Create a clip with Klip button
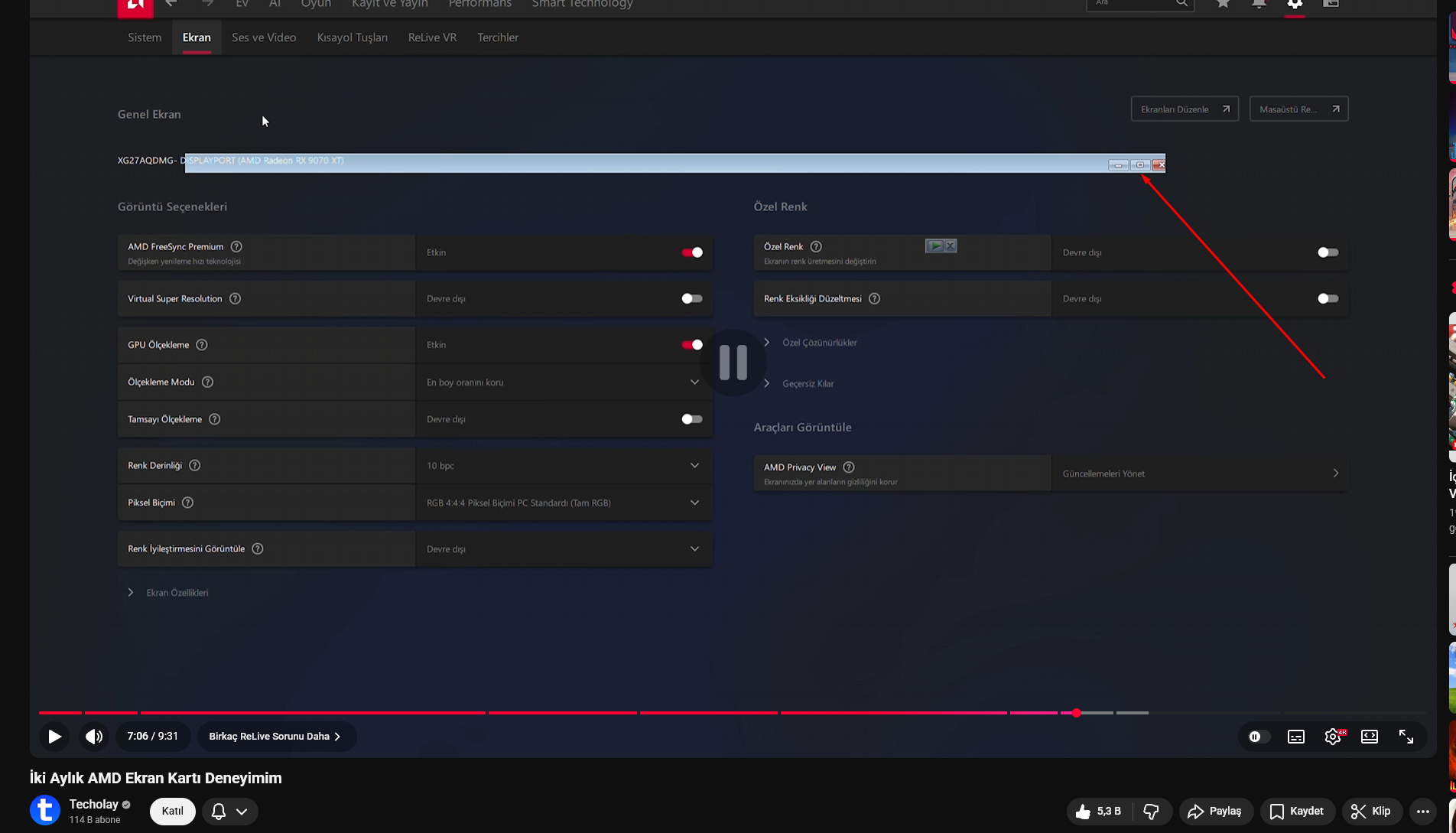The height and width of the screenshot is (833, 1456). [x=1372, y=812]
